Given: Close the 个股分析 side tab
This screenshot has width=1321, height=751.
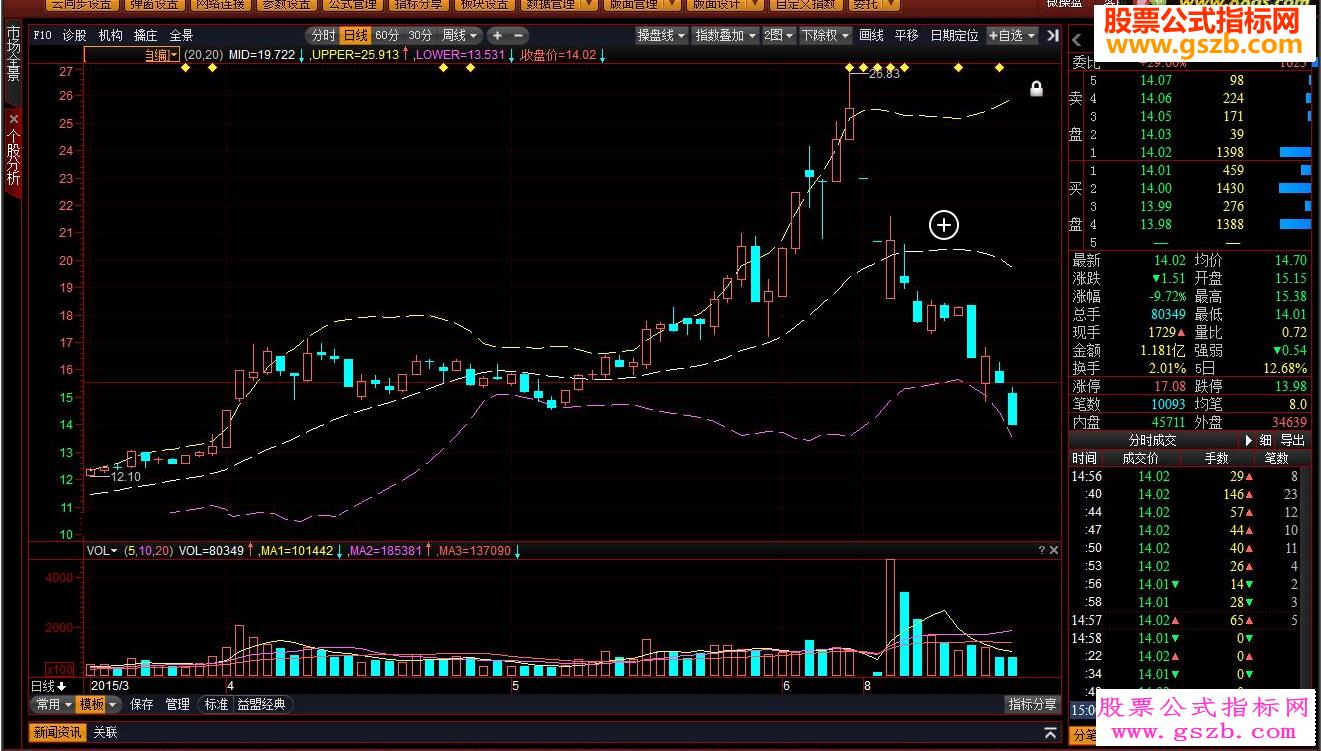Looking at the screenshot, I should point(13,118).
